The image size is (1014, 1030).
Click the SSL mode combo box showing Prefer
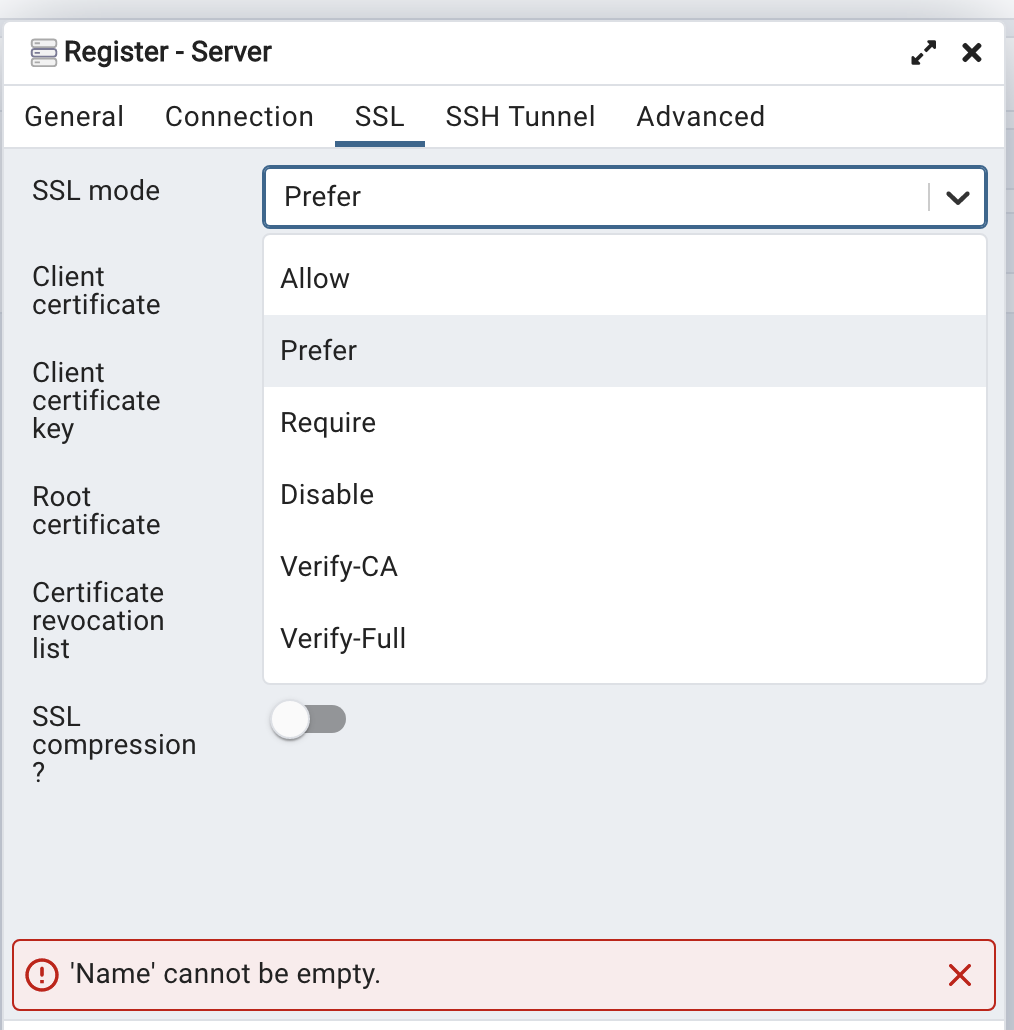tap(625, 197)
